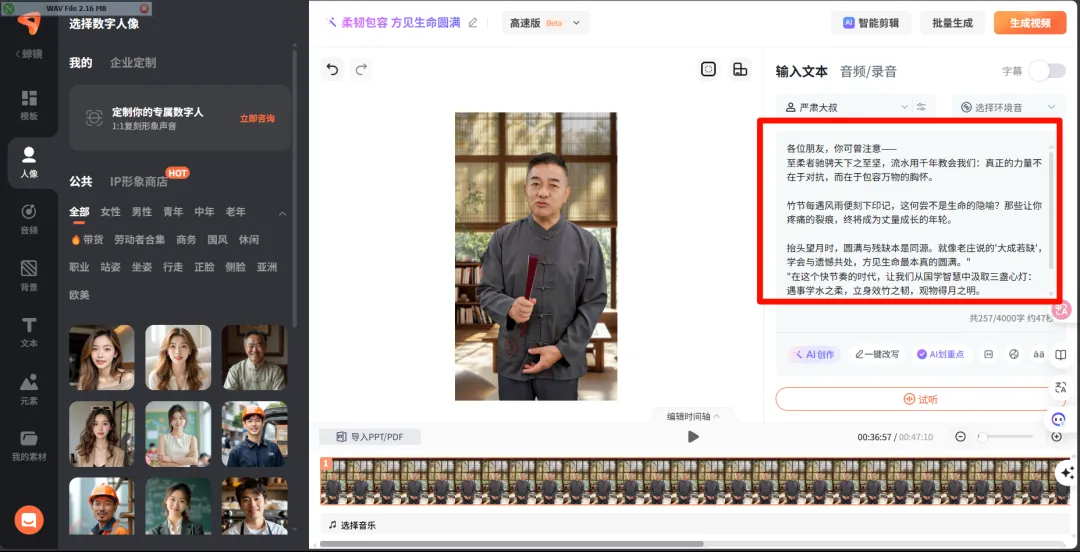This screenshot has height=552, width=1080.
Task: Click the AI创作 button
Action: 814,354
